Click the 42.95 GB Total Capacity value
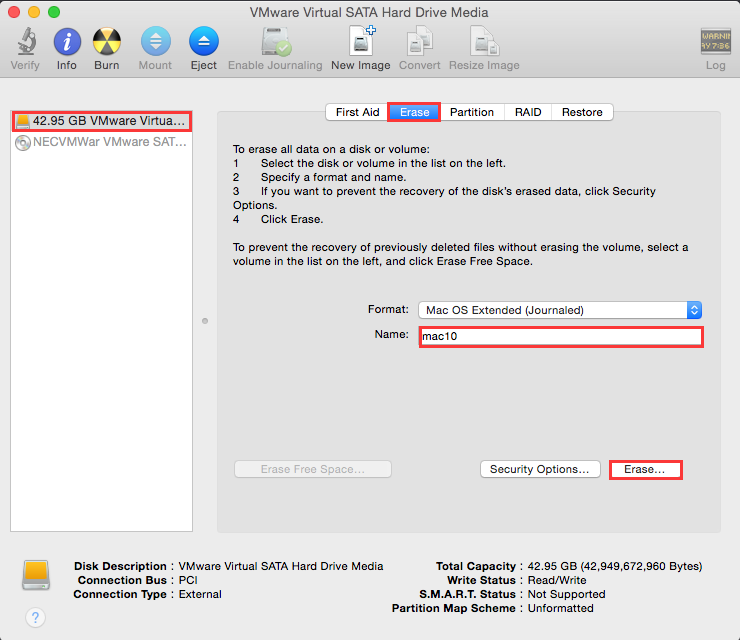 (614, 566)
